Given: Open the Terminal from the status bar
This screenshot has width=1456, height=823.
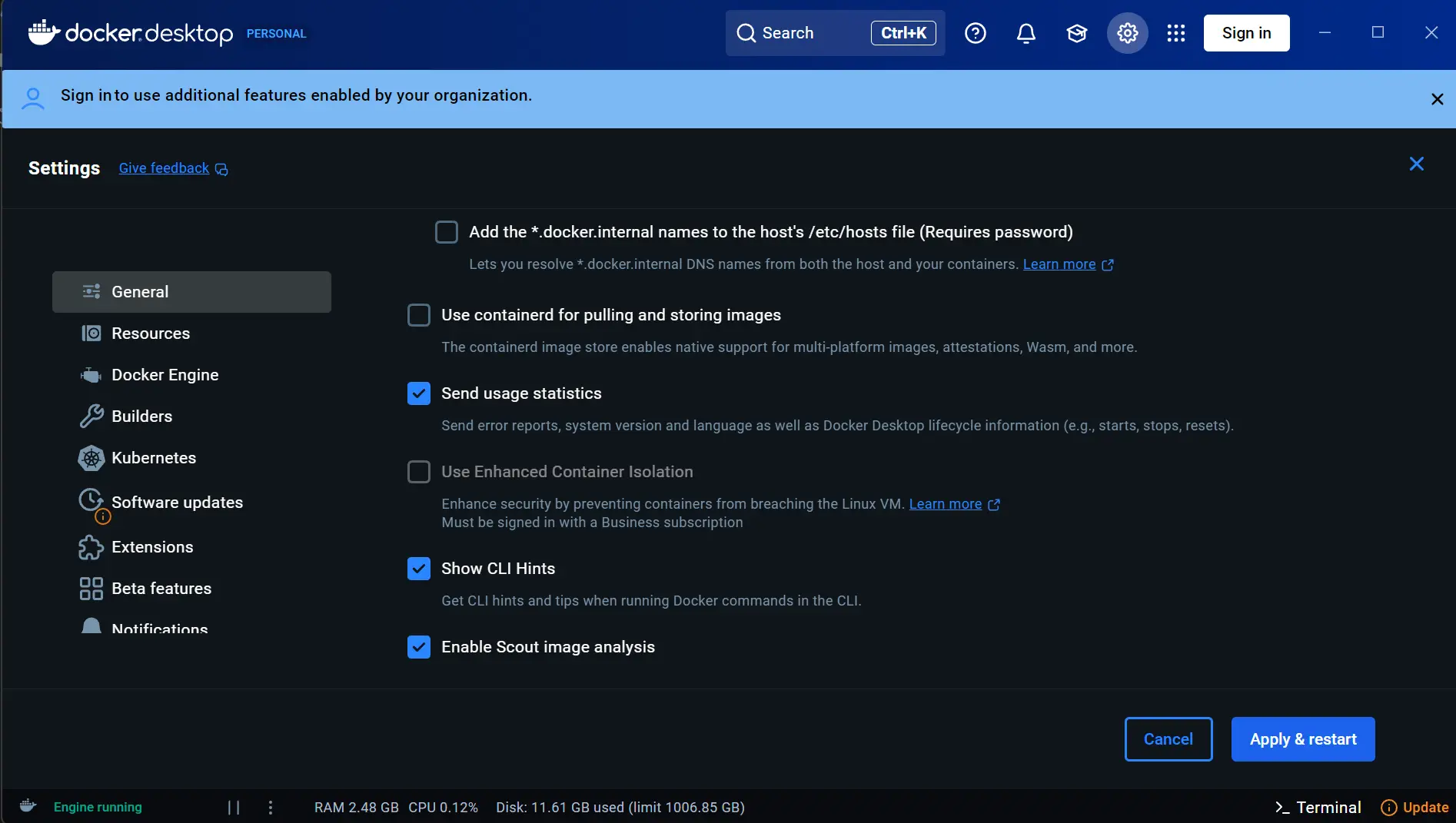Looking at the screenshot, I should pos(1318,808).
